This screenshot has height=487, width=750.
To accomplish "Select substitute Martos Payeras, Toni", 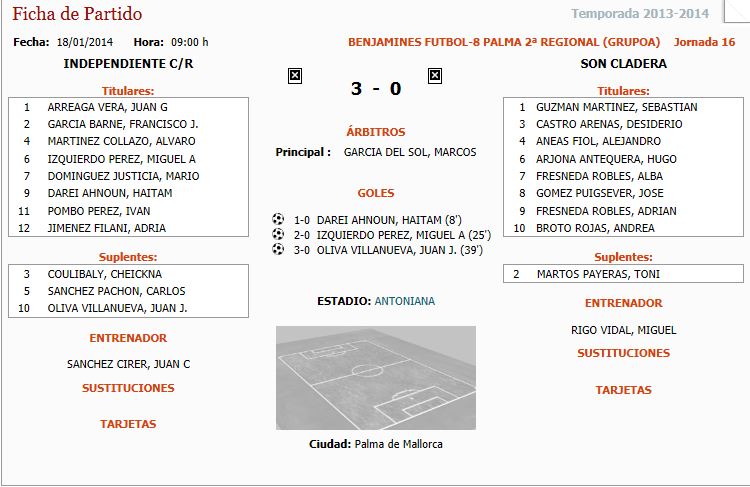I will [598, 274].
